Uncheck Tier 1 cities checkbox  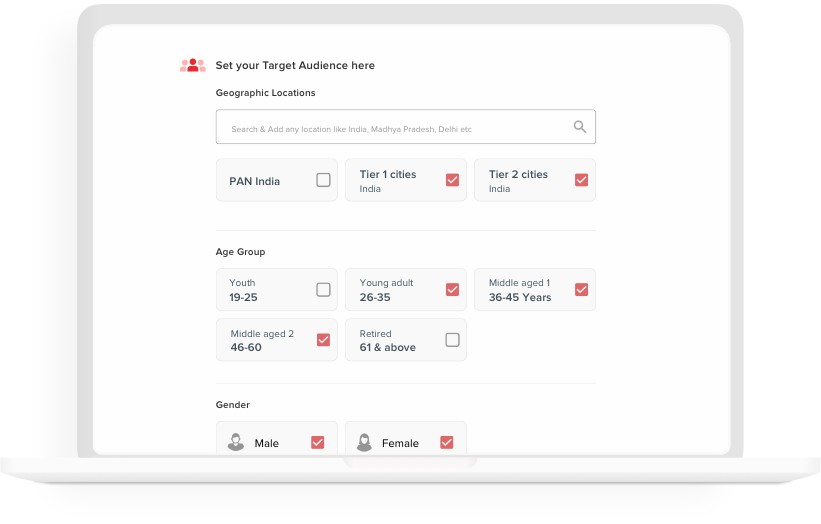tap(452, 180)
